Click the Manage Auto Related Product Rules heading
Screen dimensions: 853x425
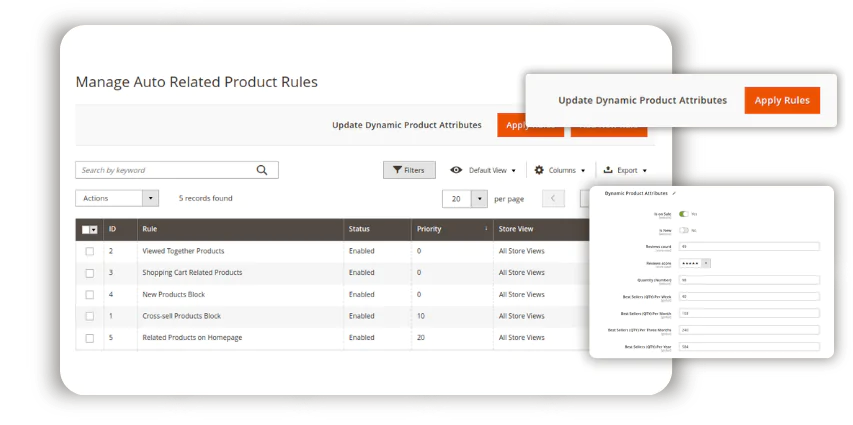(196, 82)
